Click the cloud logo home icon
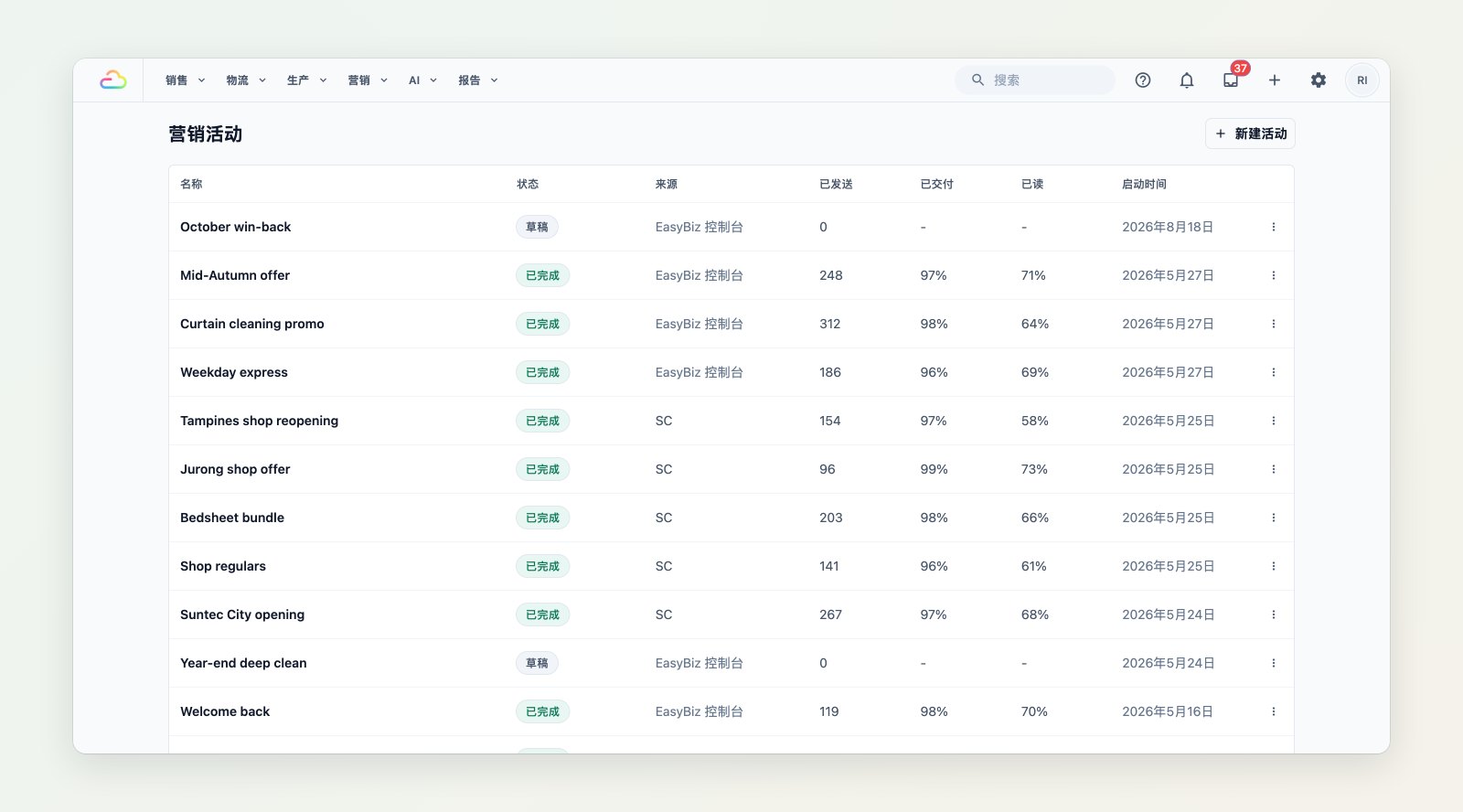 (x=113, y=80)
